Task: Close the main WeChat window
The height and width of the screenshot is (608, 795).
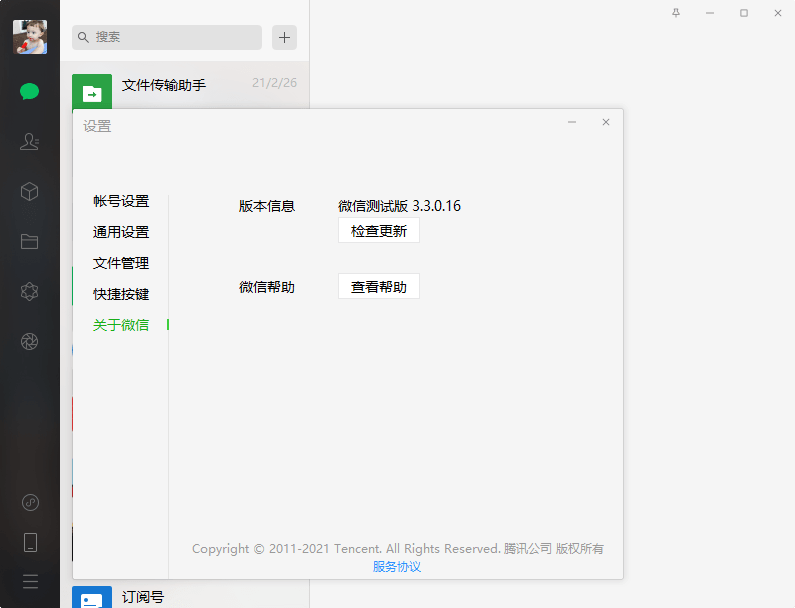Action: point(778,13)
